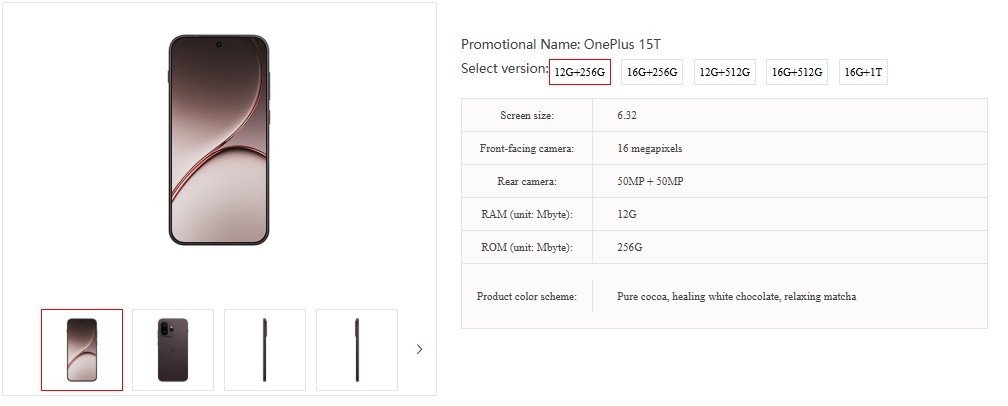Click the Promotional Name OnePlus 15T text
Viewport: 1008px width, 406px height.
(560, 44)
